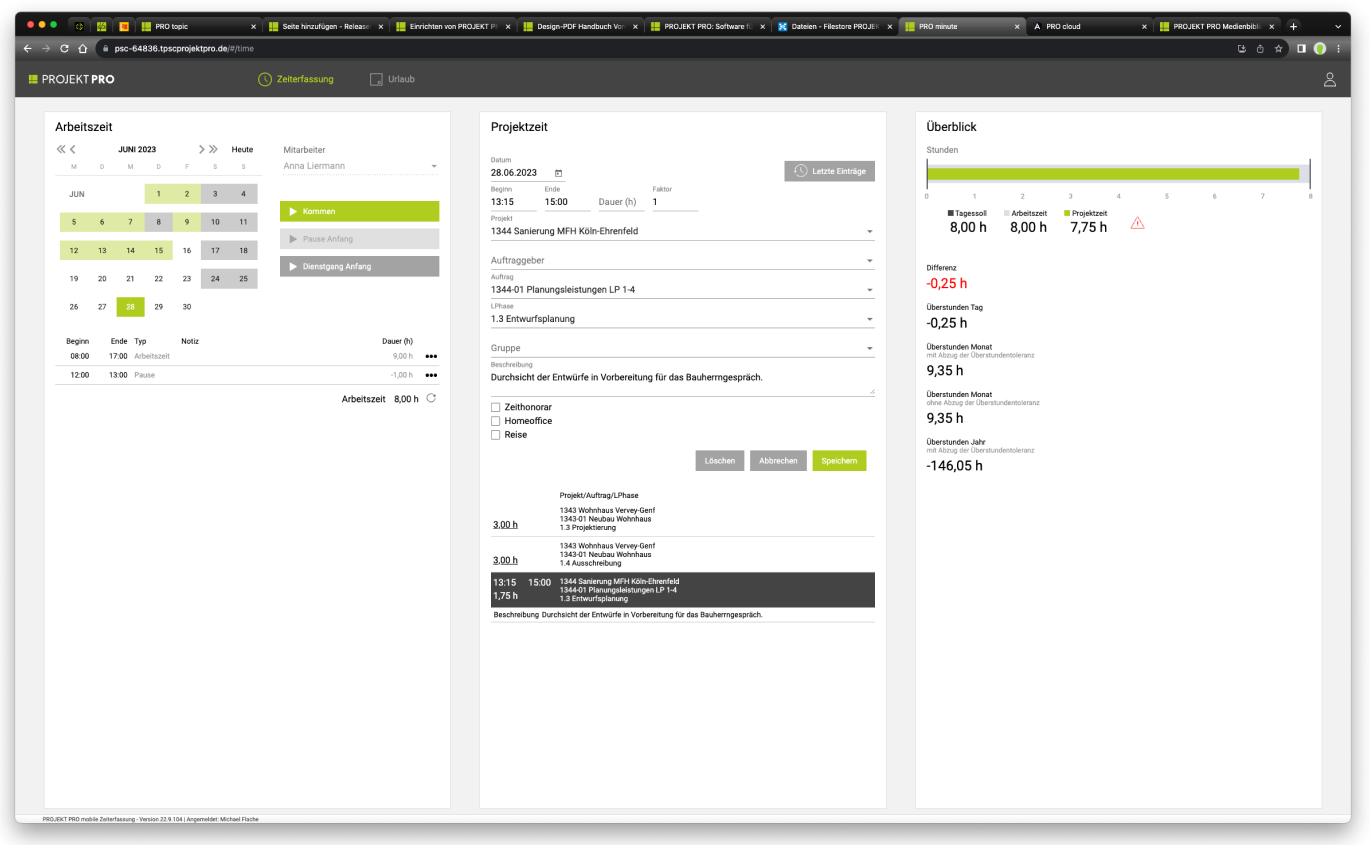
Task: Open three-dot menu for the Arbeitszeit entry
Action: click(x=431, y=355)
